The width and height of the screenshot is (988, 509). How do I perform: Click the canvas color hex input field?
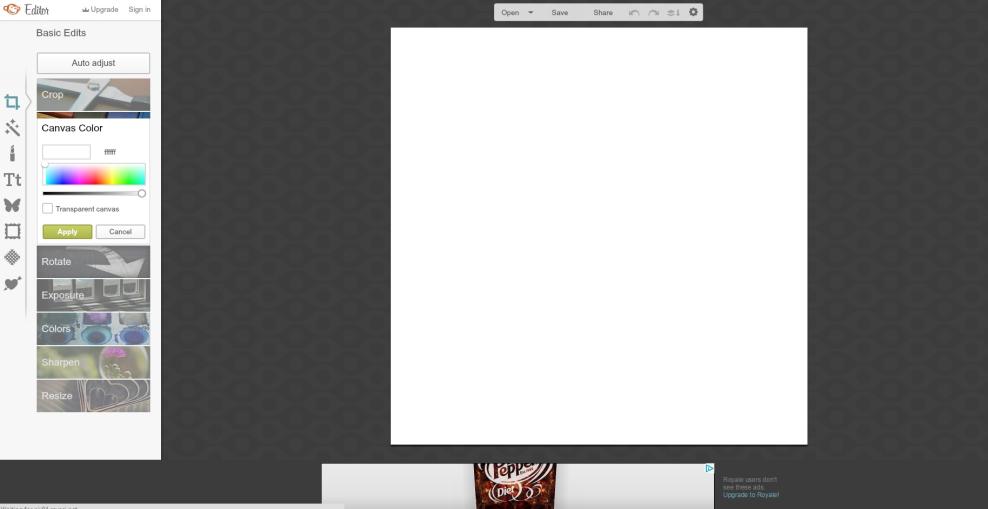click(66, 152)
